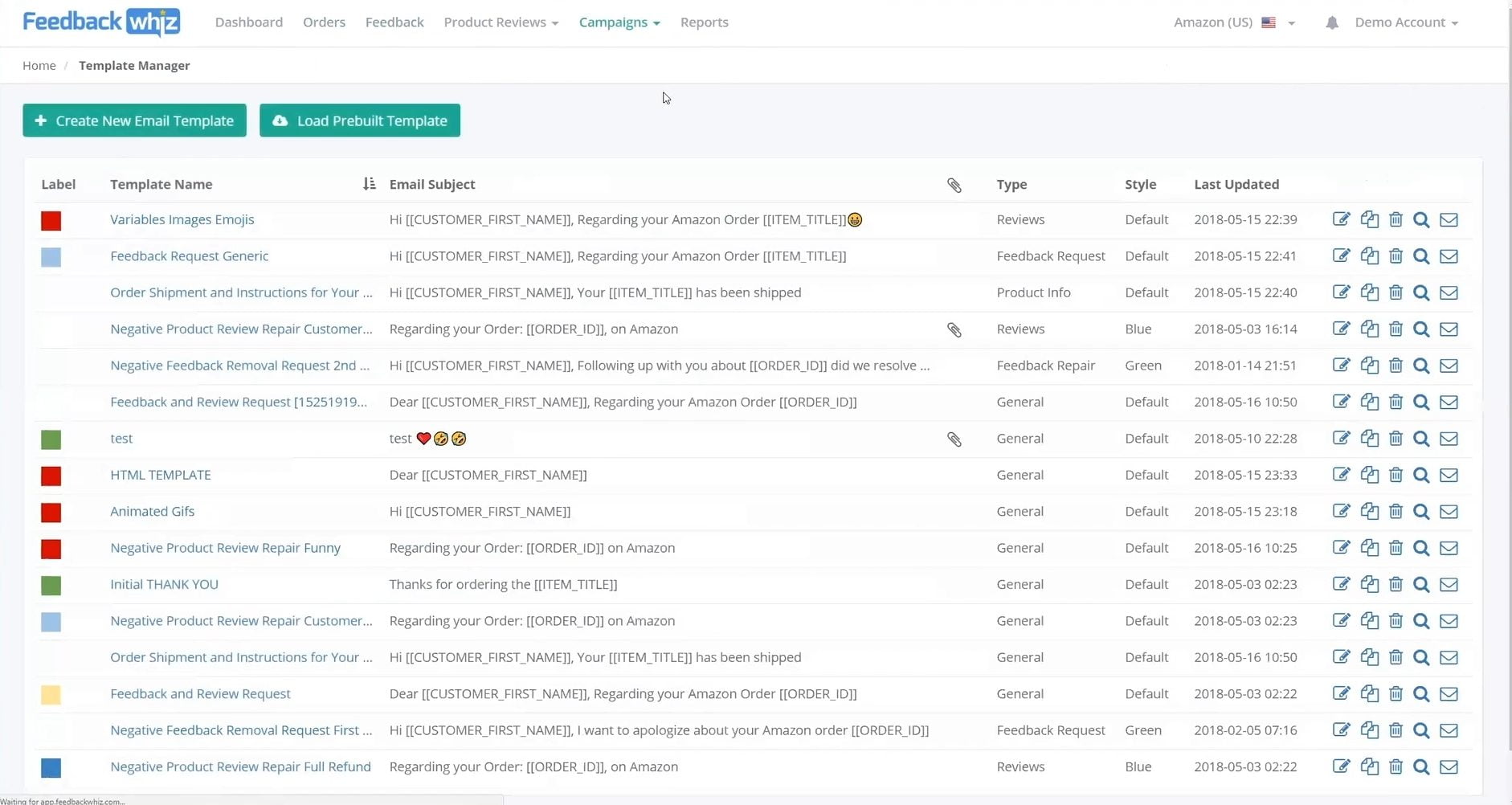Click Load Prebuilt Template button

point(360,121)
